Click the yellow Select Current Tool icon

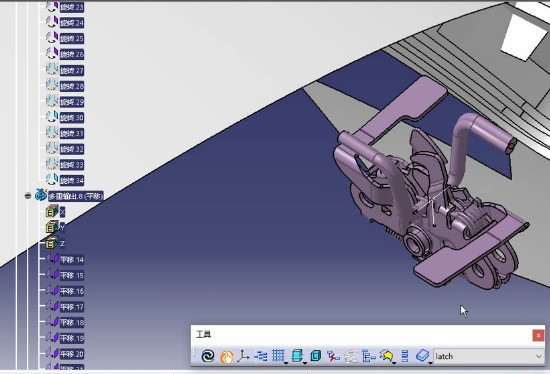coord(386,356)
